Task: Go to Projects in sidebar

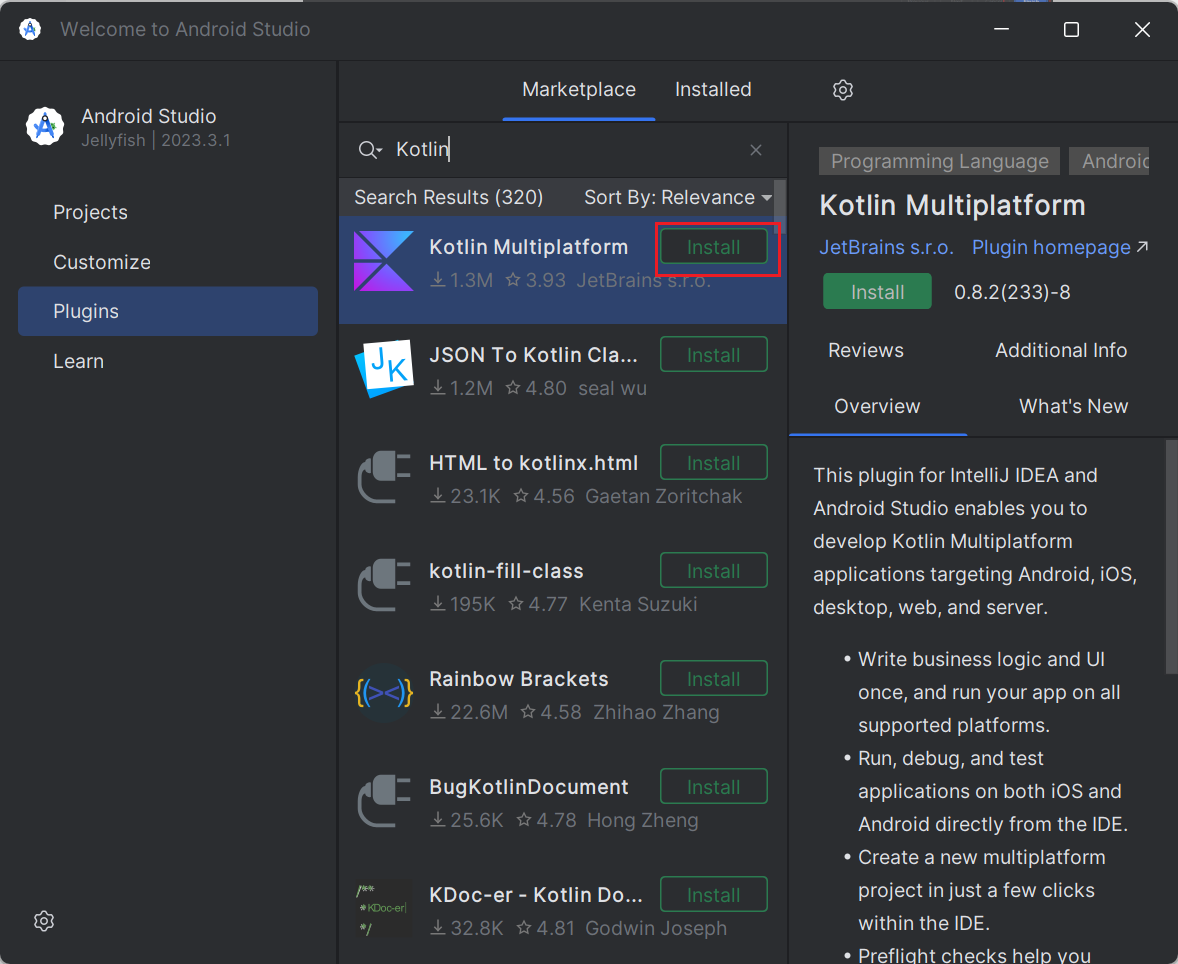Action: click(x=168, y=212)
